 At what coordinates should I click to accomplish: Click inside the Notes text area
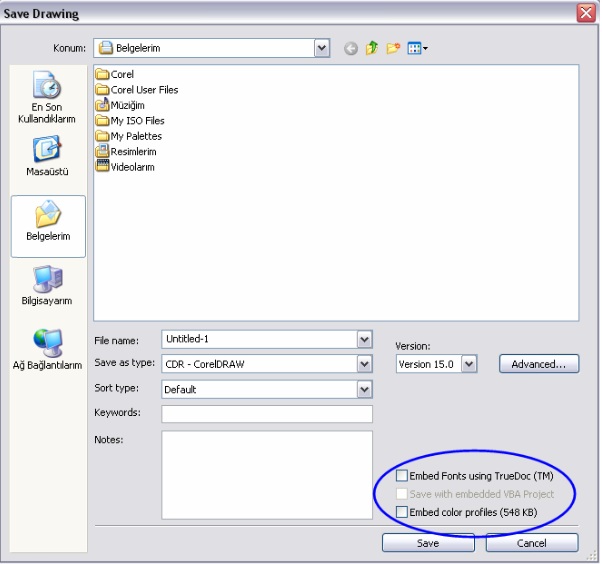pos(267,475)
